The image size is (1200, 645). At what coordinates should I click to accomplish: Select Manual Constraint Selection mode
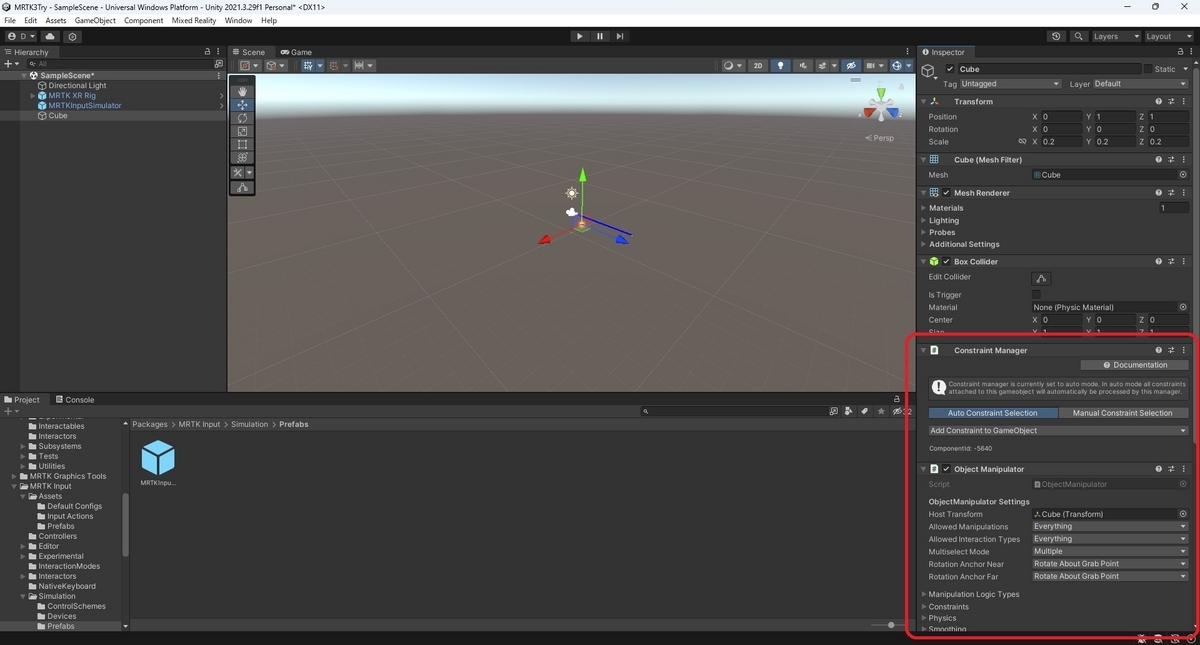(x=1123, y=413)
